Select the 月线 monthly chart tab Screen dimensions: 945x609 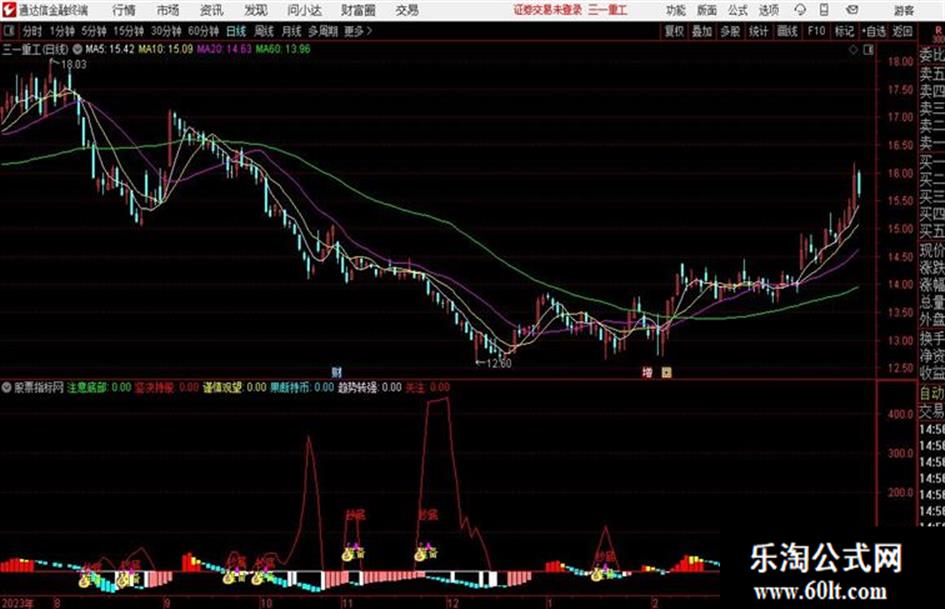pos(292,31)
